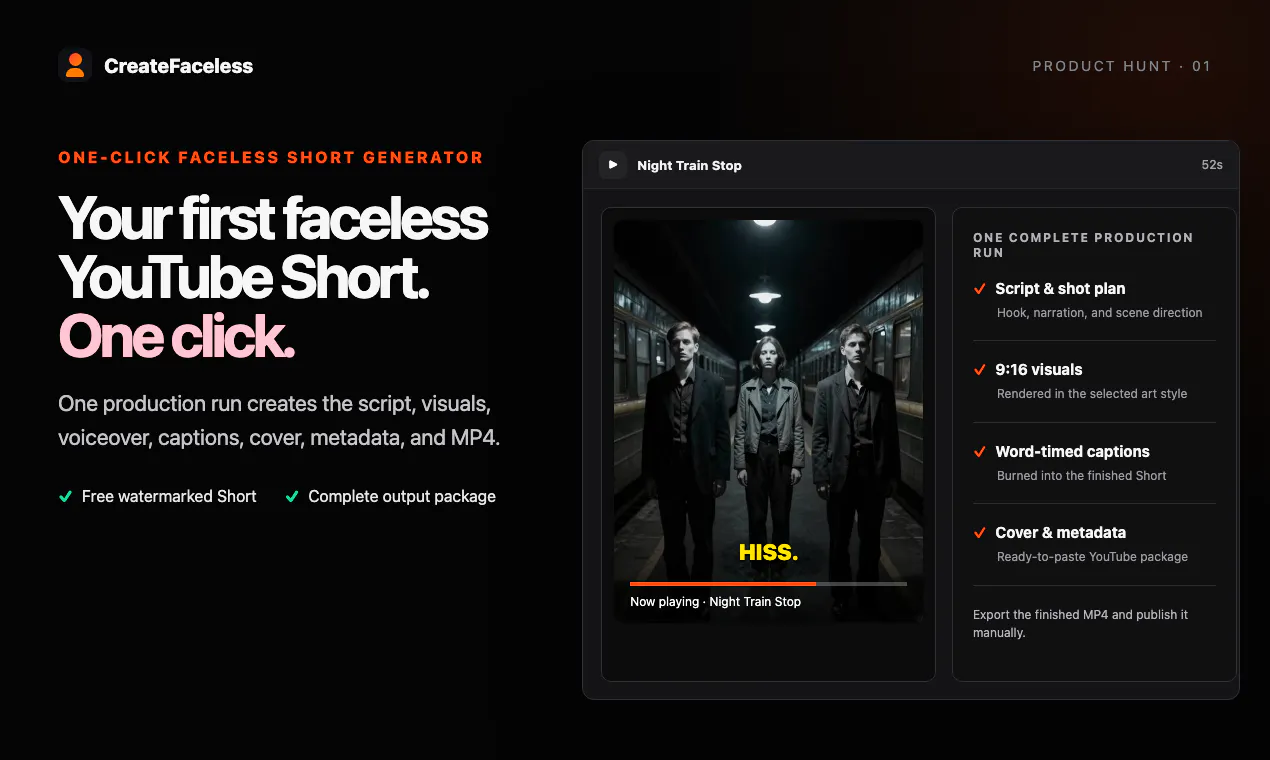This screenshot has width=1270, height=760.
Task: Click Burned into the finished Short text
Action: 1081,476
